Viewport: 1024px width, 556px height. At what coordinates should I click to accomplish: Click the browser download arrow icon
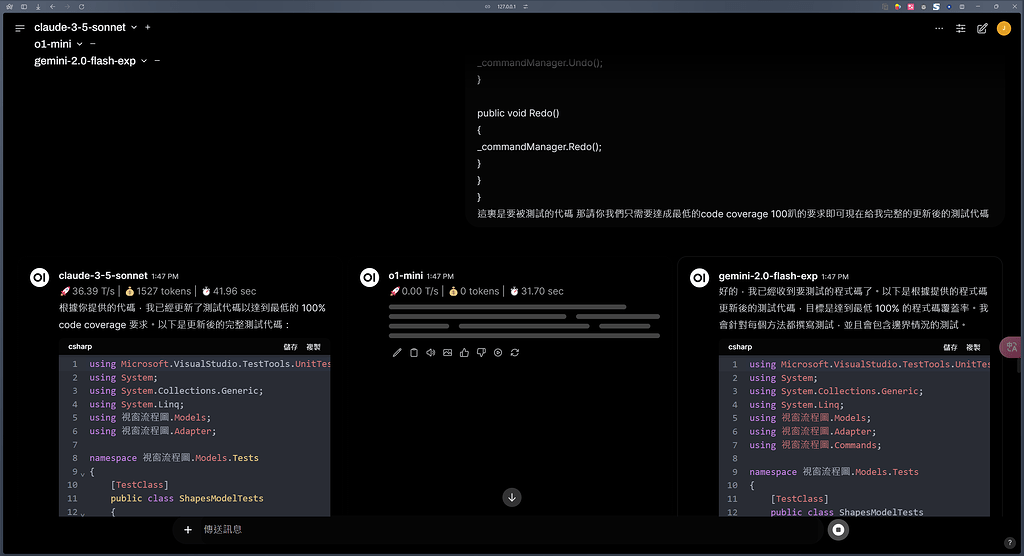point(38,7)
